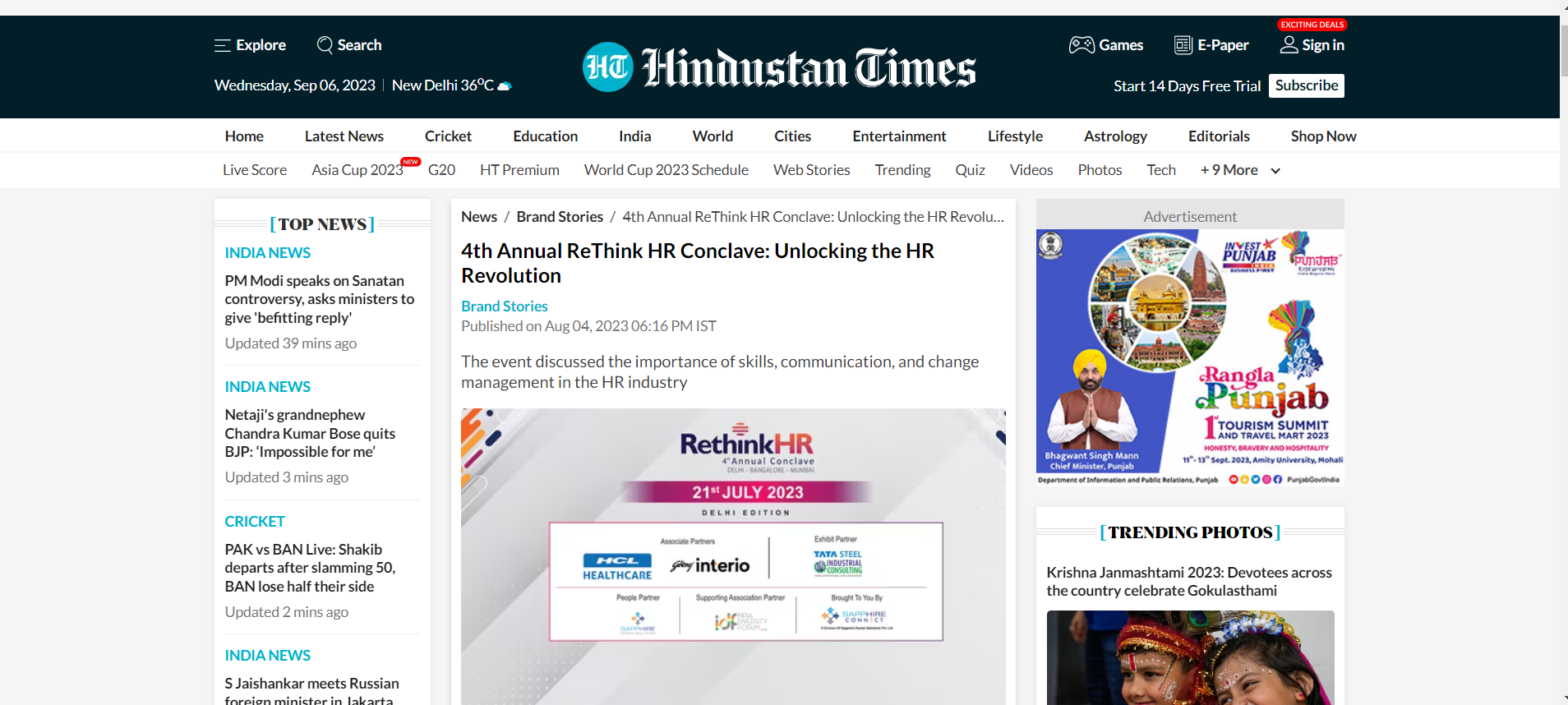1568x705 pixels.
Task: View World Cup 2023 Schedule
Action: [666, 170]
